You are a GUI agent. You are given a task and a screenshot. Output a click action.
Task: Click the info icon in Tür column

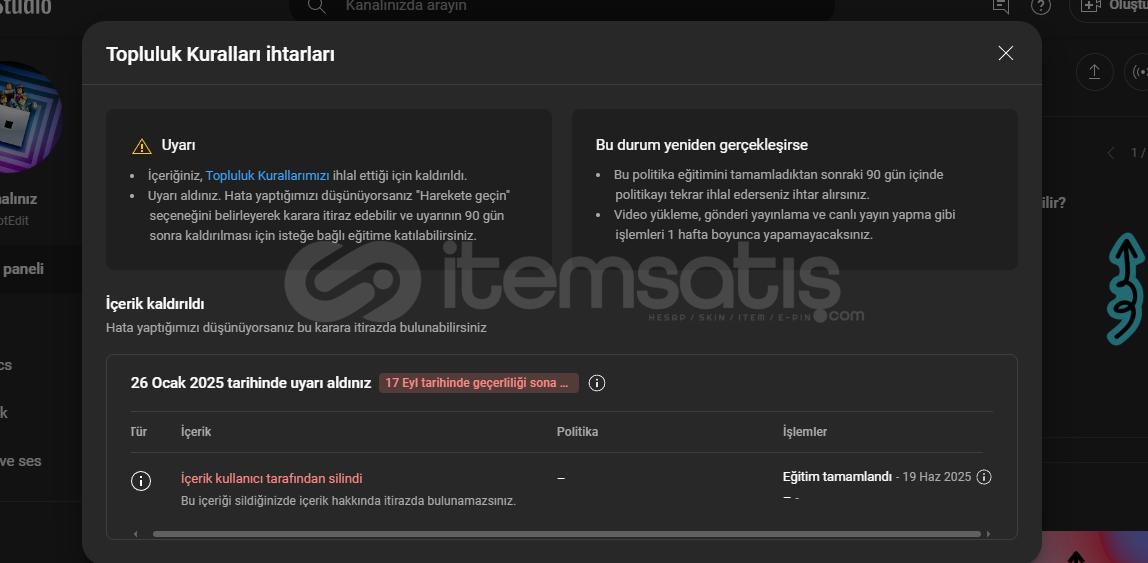coord(141,481)
